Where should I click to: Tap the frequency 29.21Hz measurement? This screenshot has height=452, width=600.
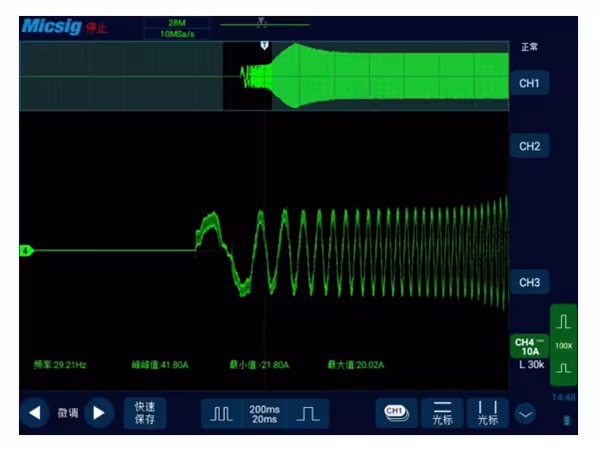coord(60,365)
